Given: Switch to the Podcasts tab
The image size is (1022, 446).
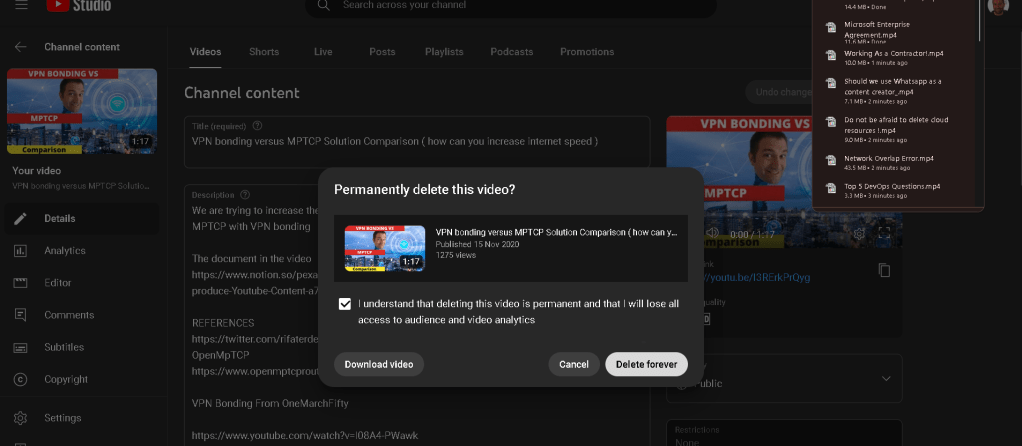Looking at the screenshot, I should pos(512,52).
